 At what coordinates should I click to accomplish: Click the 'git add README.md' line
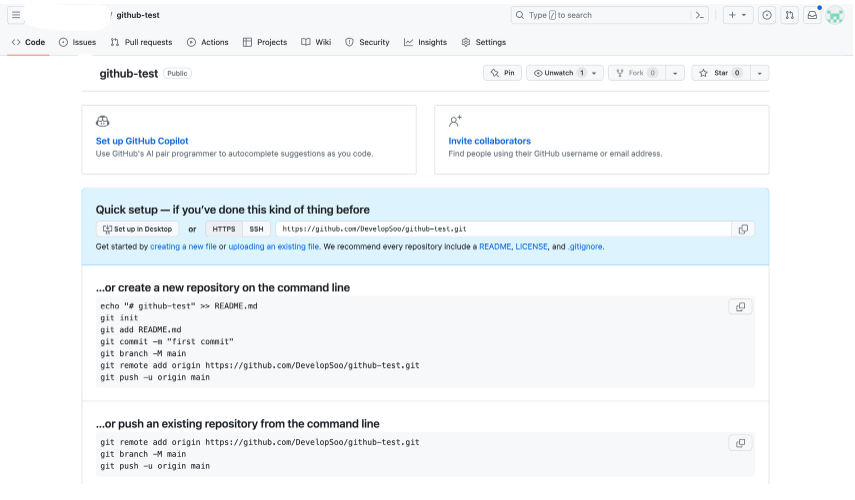[141, 329]
